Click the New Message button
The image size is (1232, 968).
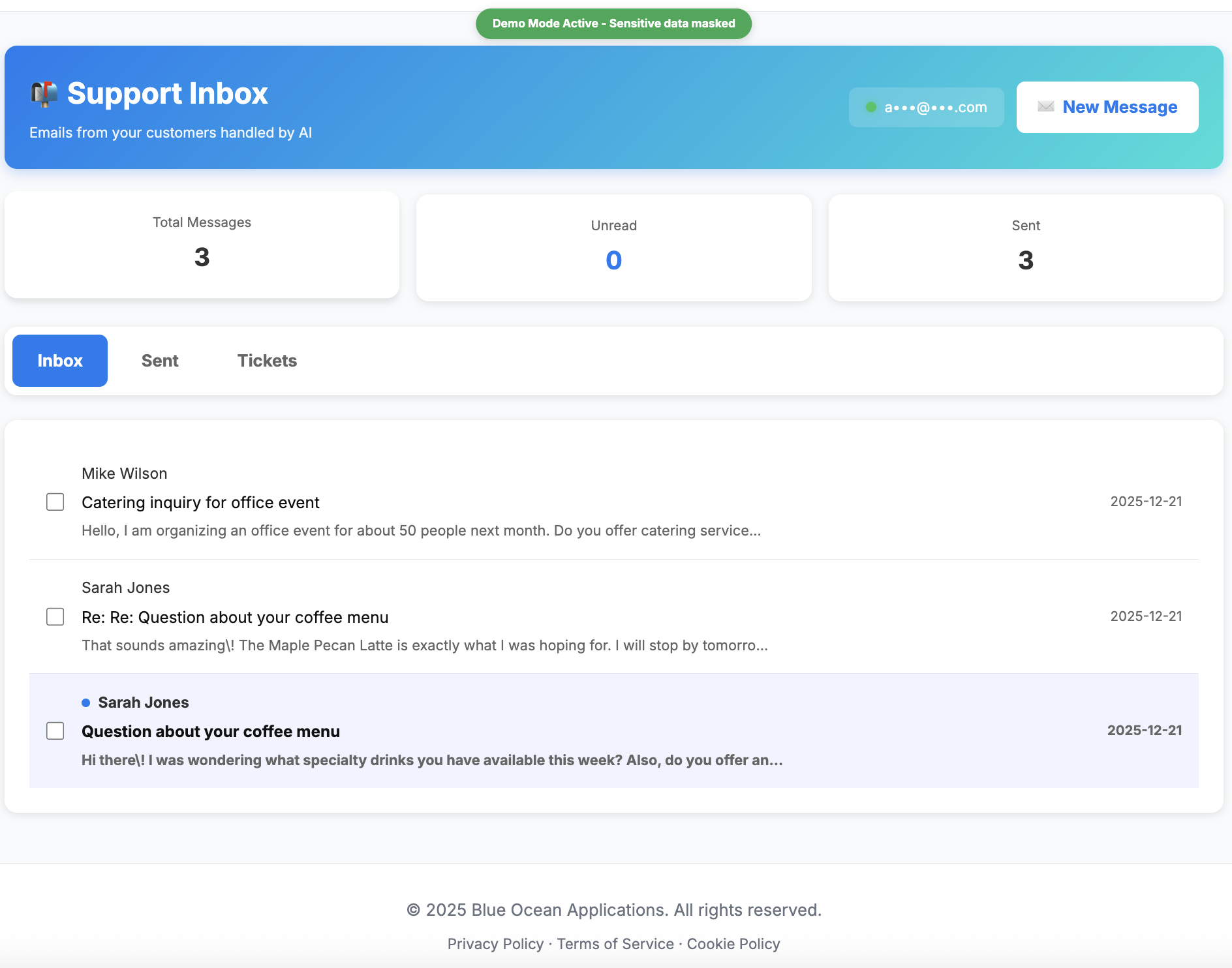point(1107,106)
